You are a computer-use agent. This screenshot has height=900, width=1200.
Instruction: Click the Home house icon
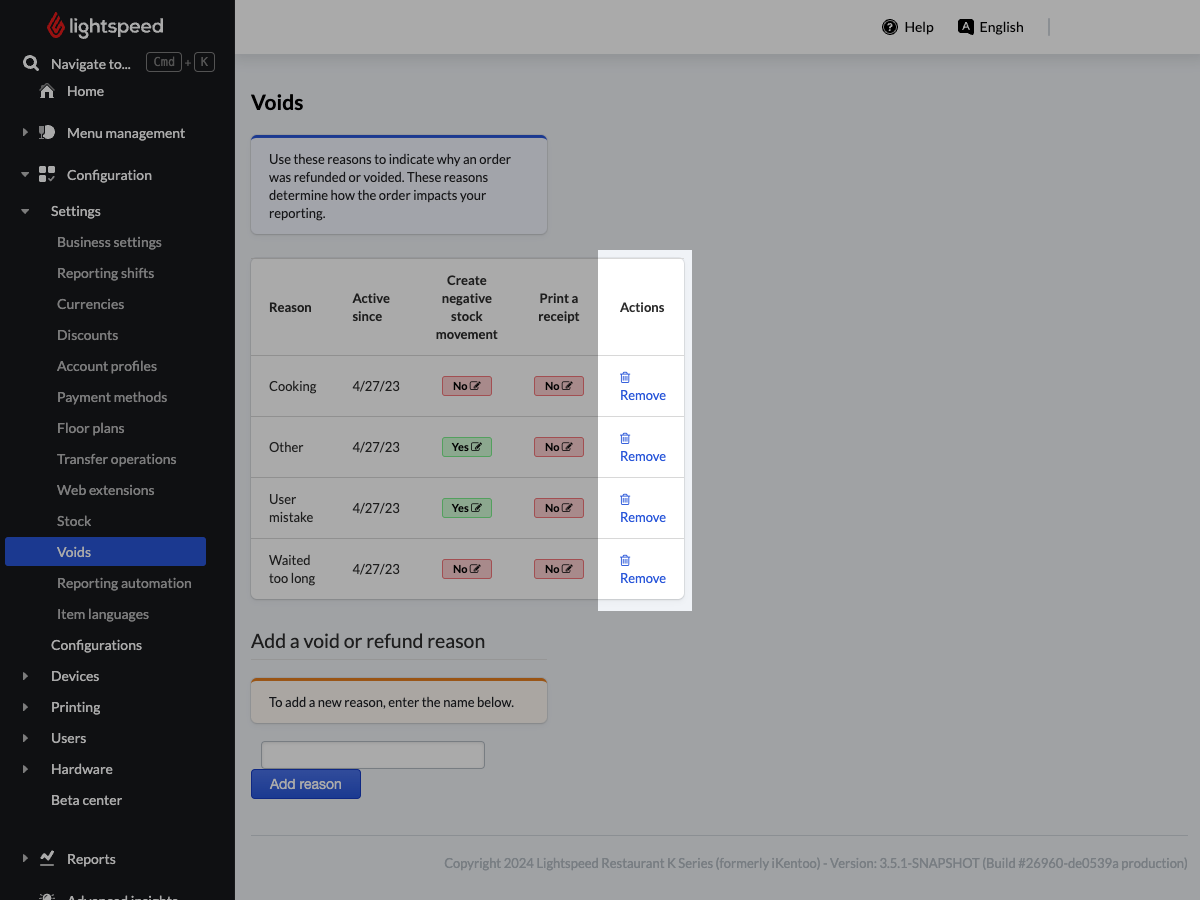click(x=47, y=91)
